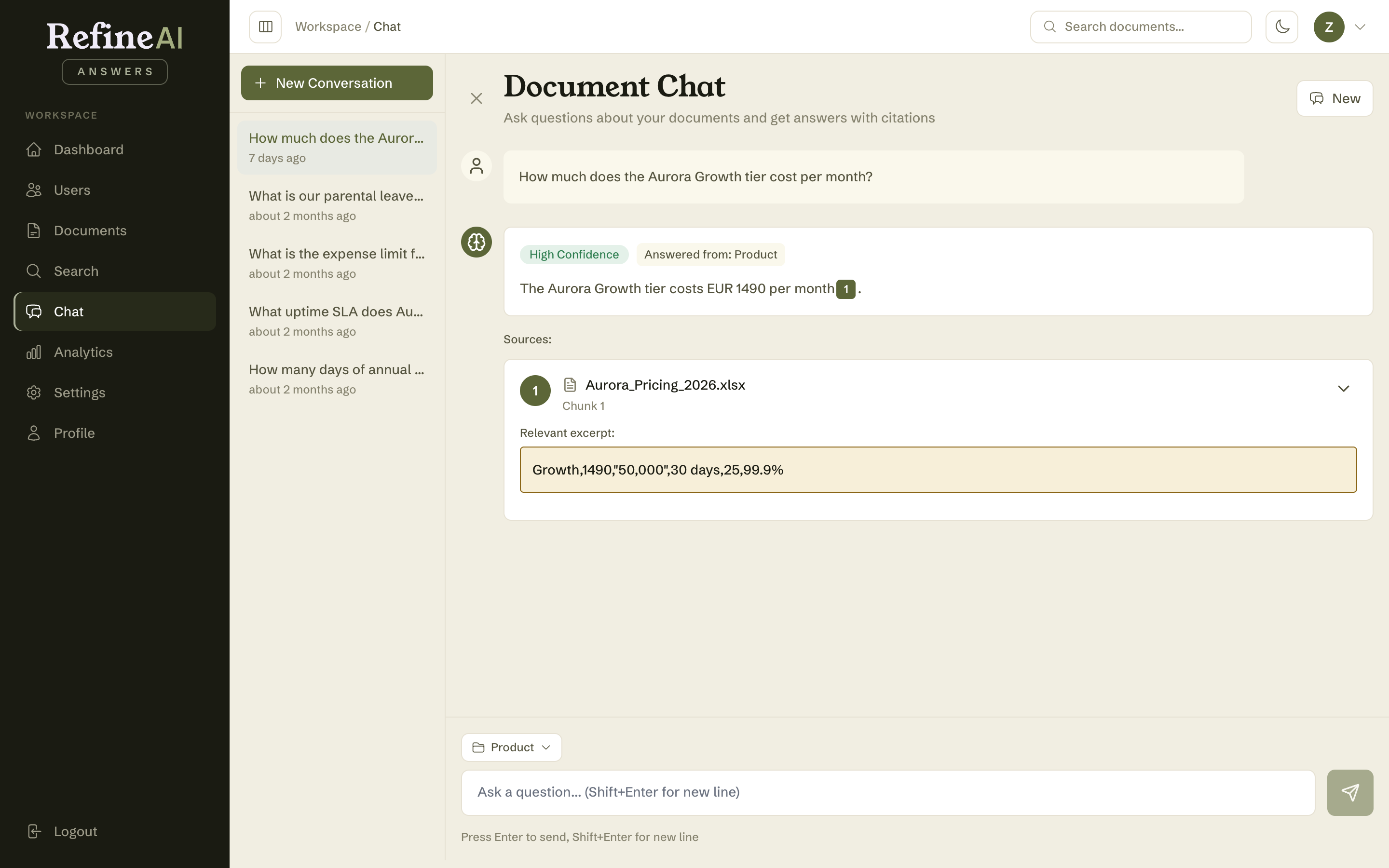Viewport: 1389px width, 868px height.
Task: Collapse the Aurora_Pricing_2026.xlsx source chevron
Action: click(1343, 389)
